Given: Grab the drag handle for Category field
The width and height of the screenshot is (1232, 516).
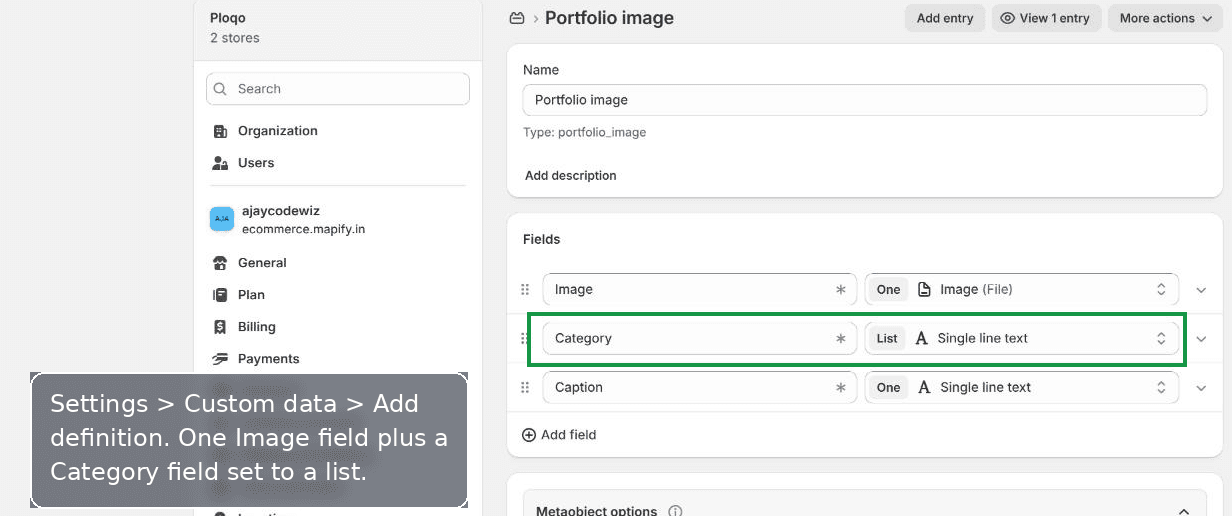Looking at the screenshot, I should [x=525, y=338].
